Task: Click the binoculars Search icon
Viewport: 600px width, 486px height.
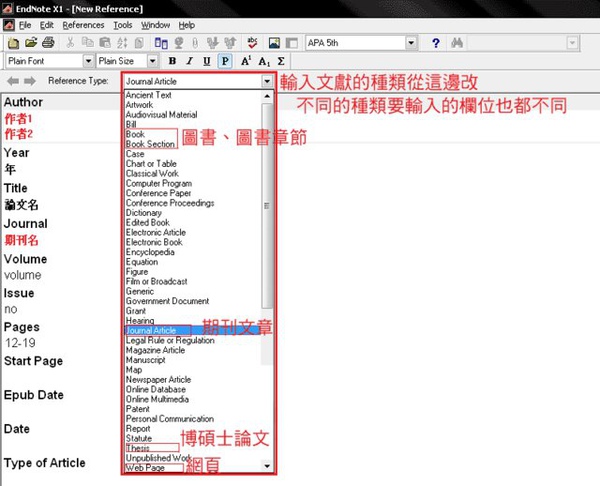Action: [x=457, y=42]
